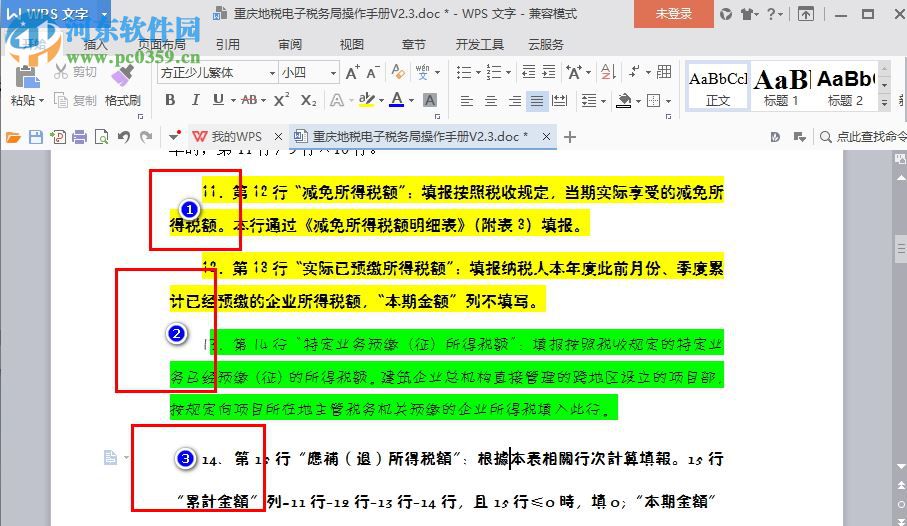Open the skin shirt icon in title bar
Image resolution: width=907 pixels, height=526 pixels.
748,14
